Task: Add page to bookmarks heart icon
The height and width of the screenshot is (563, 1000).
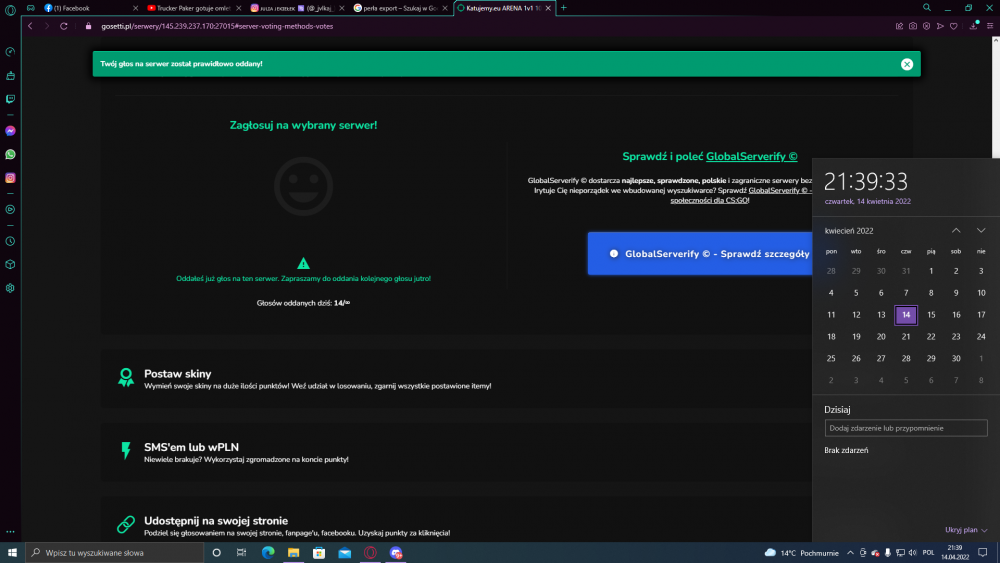Action: 953,26
